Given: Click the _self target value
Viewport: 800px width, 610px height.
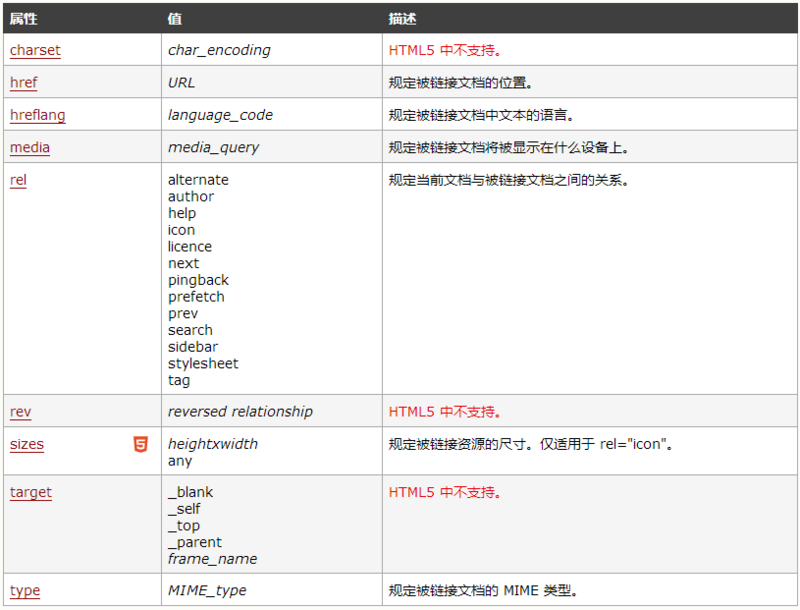Looking at the screenshot, I should point(184,509).
